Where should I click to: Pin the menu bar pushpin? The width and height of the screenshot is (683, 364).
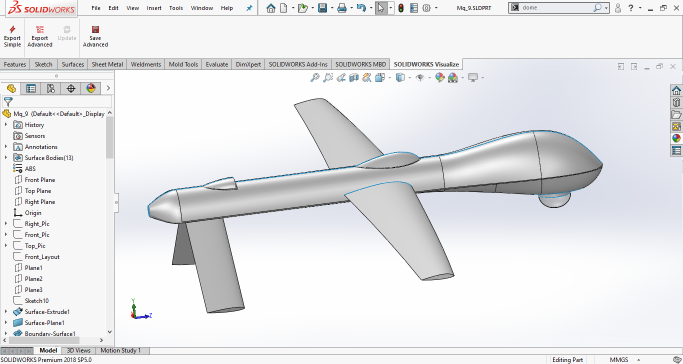click(x=249, y=8)
